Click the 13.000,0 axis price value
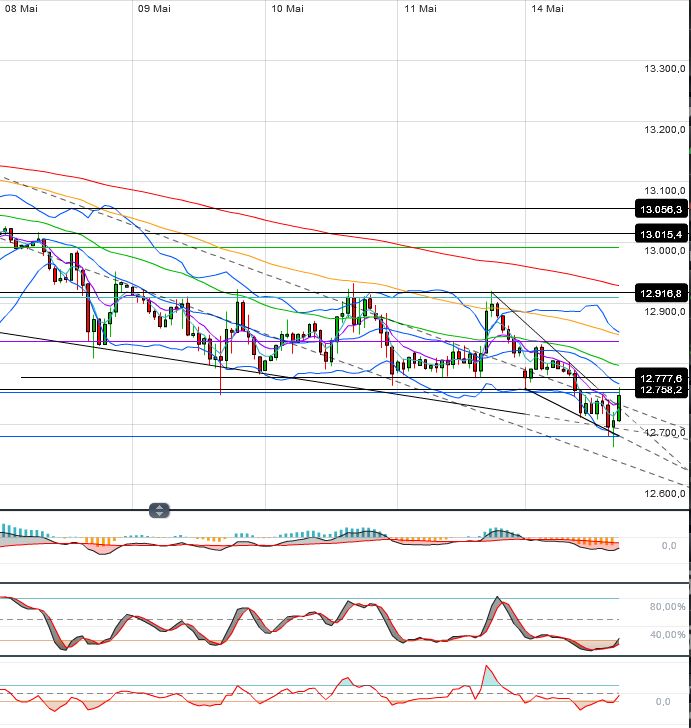 click(665, 251)
